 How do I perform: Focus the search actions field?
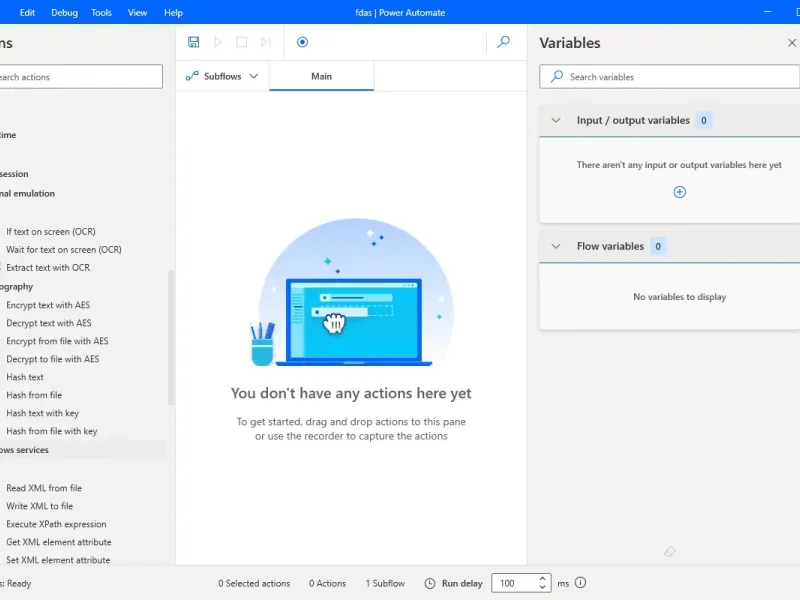tap(81, 77)
